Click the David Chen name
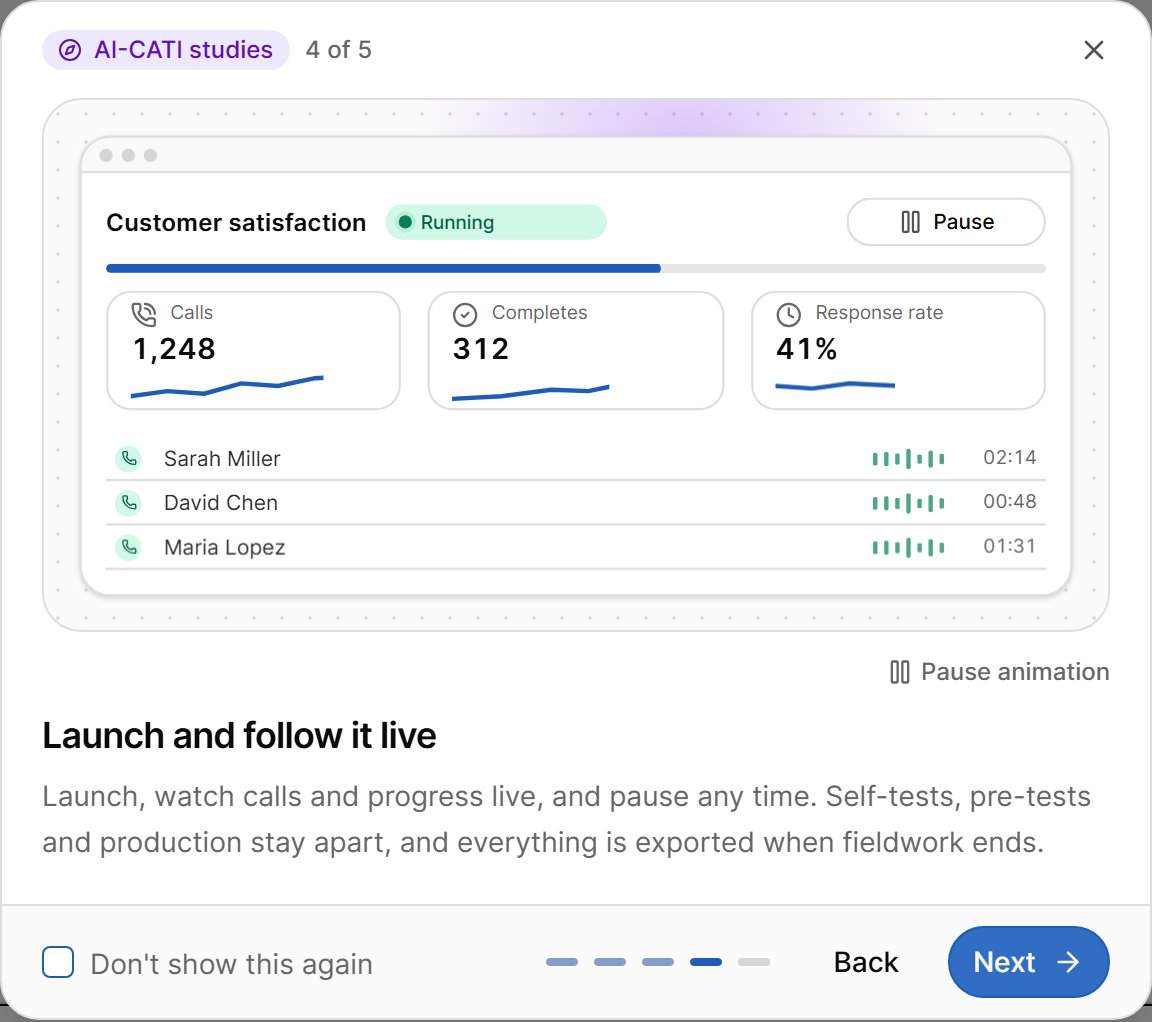Screen dimensions: 1152x1022 pos(220,503)
